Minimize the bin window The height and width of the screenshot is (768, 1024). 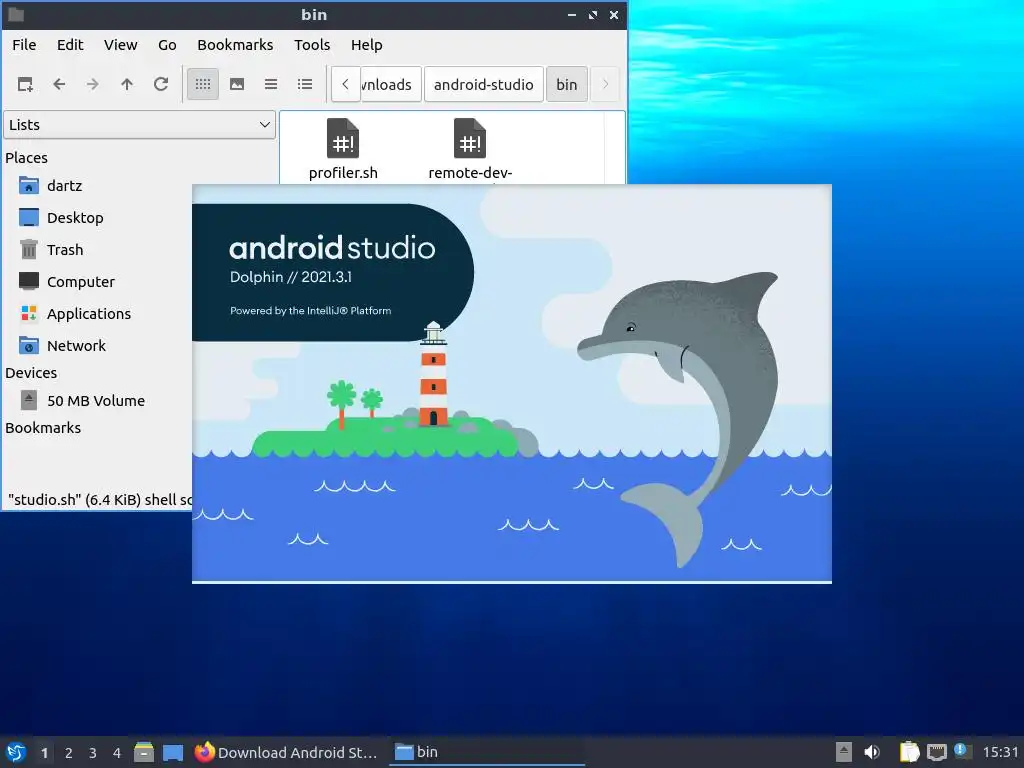click(572, 15)
